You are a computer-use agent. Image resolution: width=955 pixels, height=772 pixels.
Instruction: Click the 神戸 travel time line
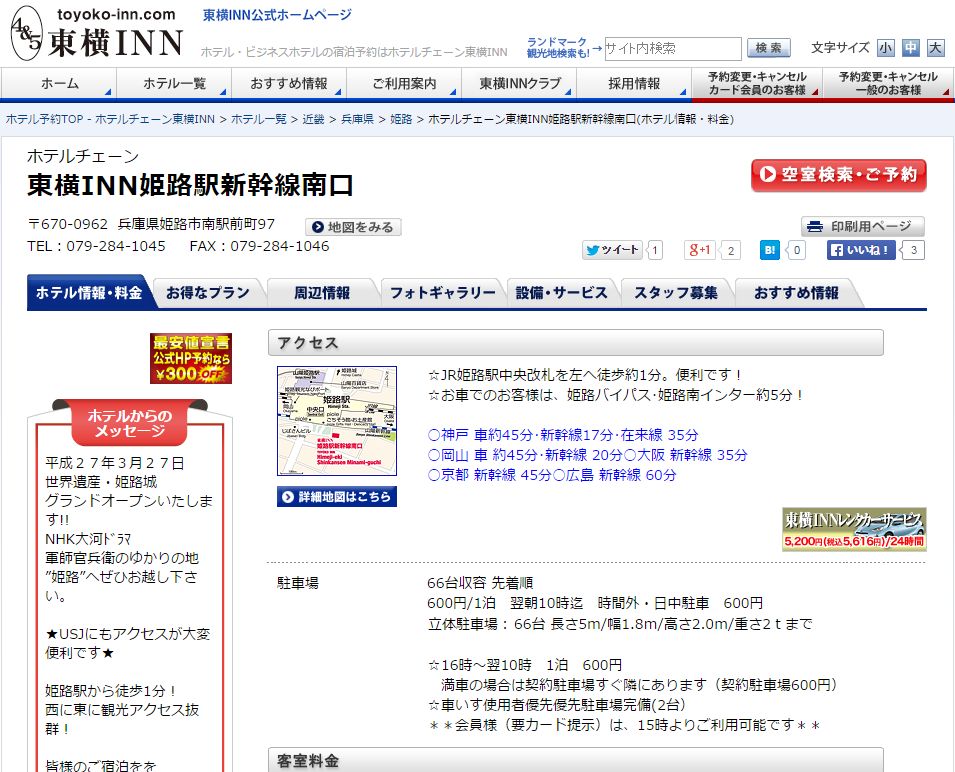tap(563, 435)
